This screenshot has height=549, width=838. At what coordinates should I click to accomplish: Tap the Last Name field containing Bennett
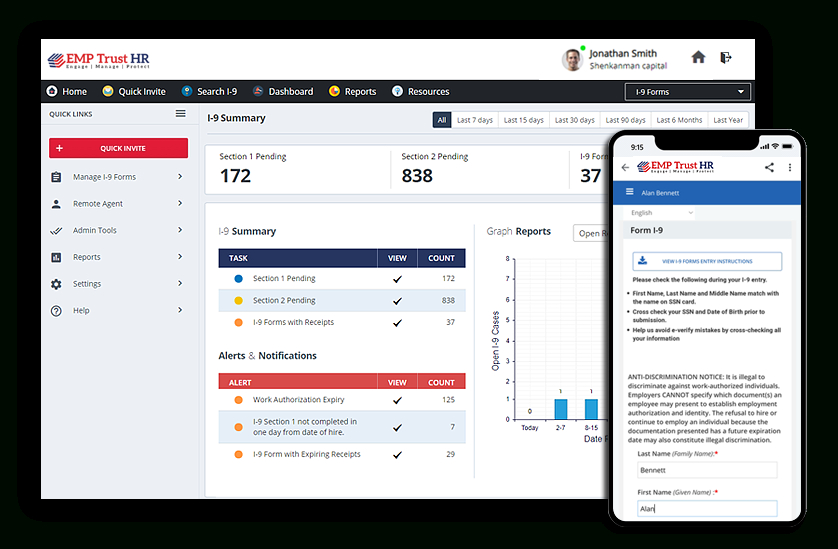click(x=707, y=470)
